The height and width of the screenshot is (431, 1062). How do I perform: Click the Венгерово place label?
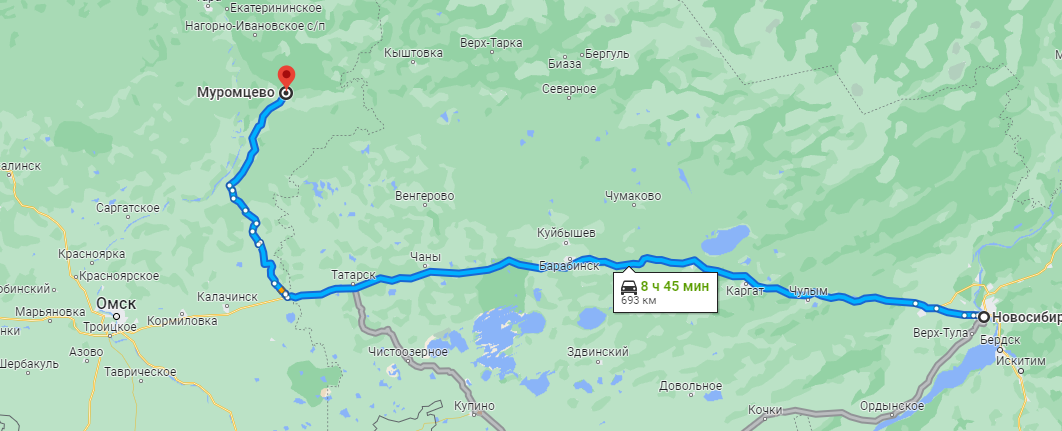(x=425, y=197)
